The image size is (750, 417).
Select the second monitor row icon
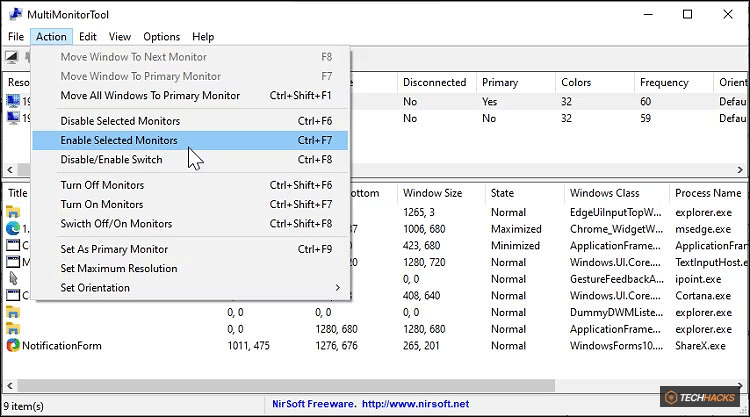(x=13, y=118)
